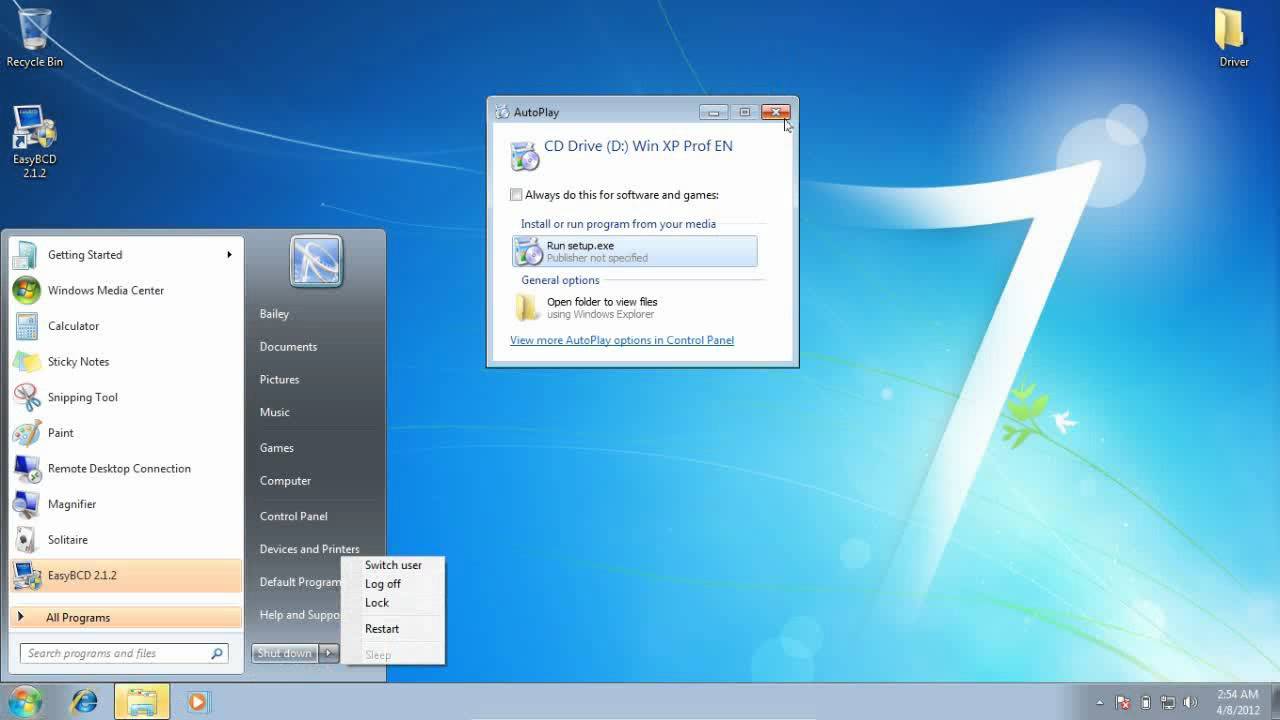Click the volume speaker tray icon
Image resolution: width=1280 pixels, height=720 pixels.
(1190, 702)
